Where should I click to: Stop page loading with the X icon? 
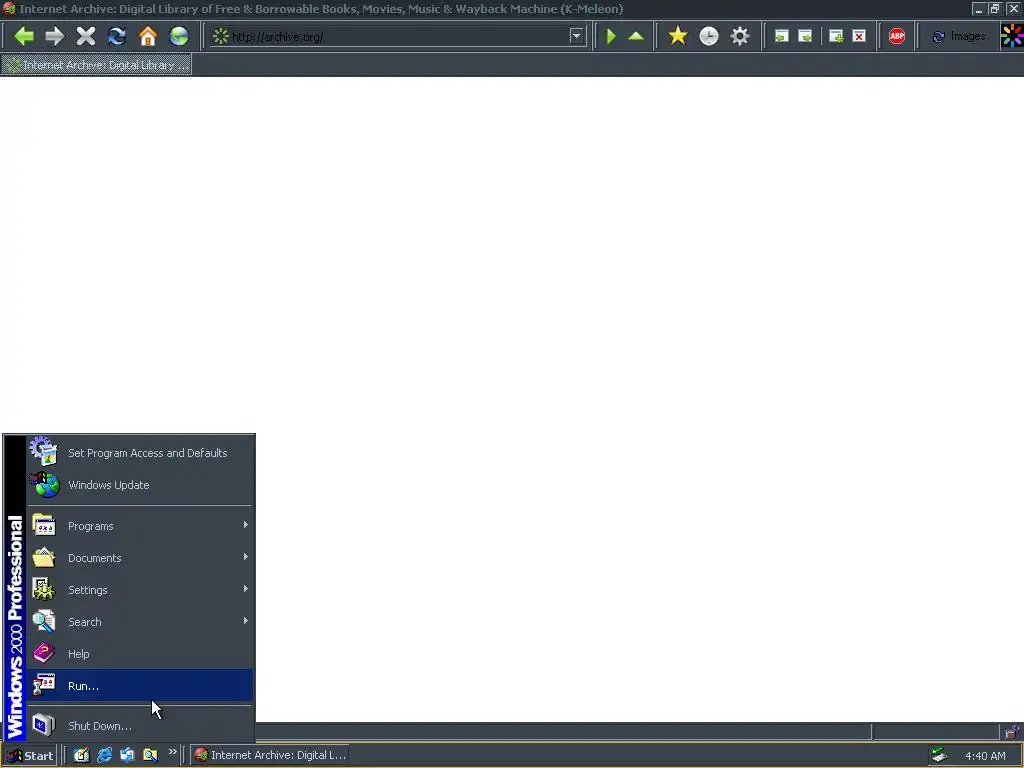(x=86, y=36)
